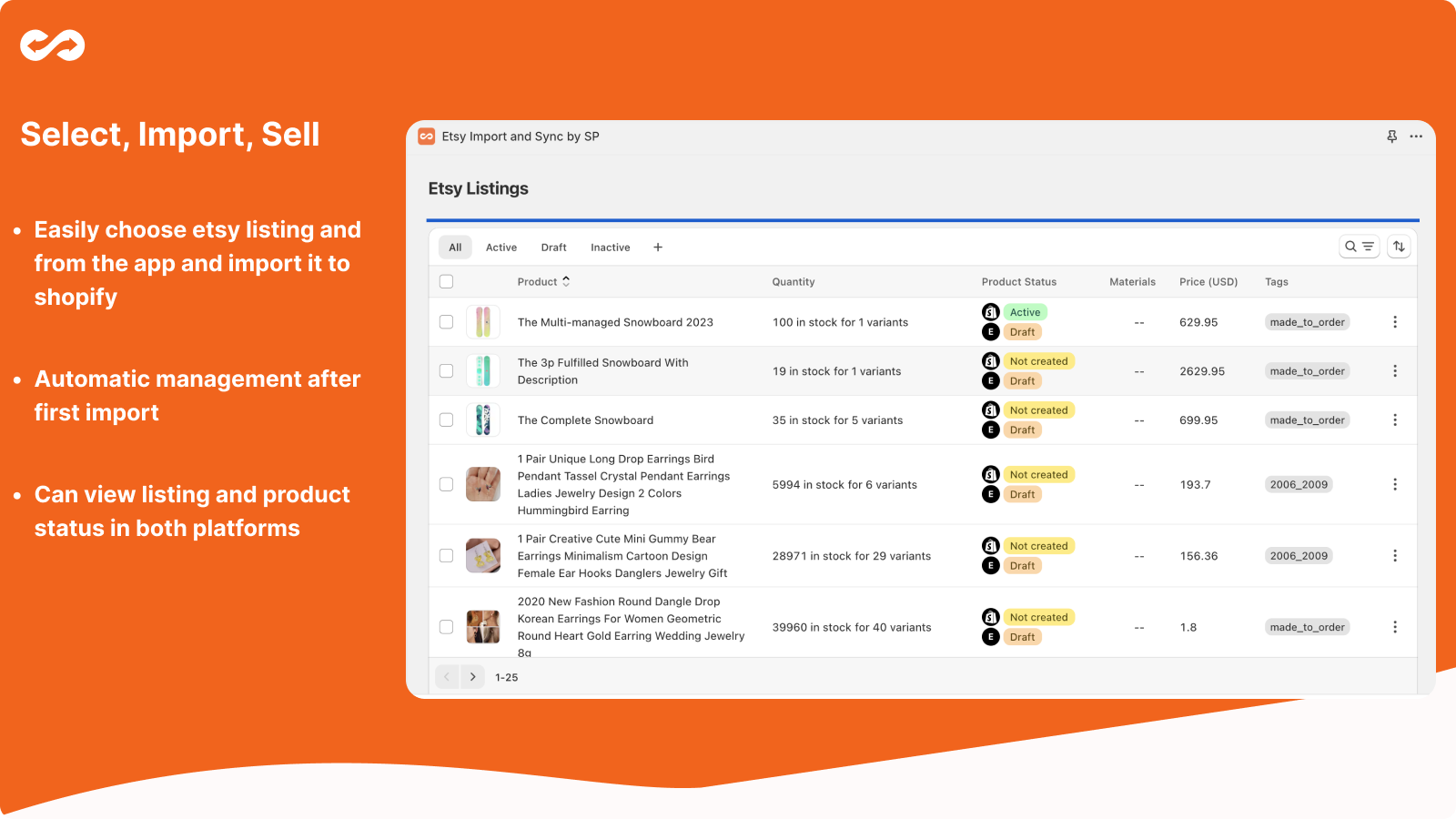The height and width of the screenshot is (819, 1456).
Task: Open row actions for The 3p Fulfilled Snowboard
Action: (x=1395, y=371)
